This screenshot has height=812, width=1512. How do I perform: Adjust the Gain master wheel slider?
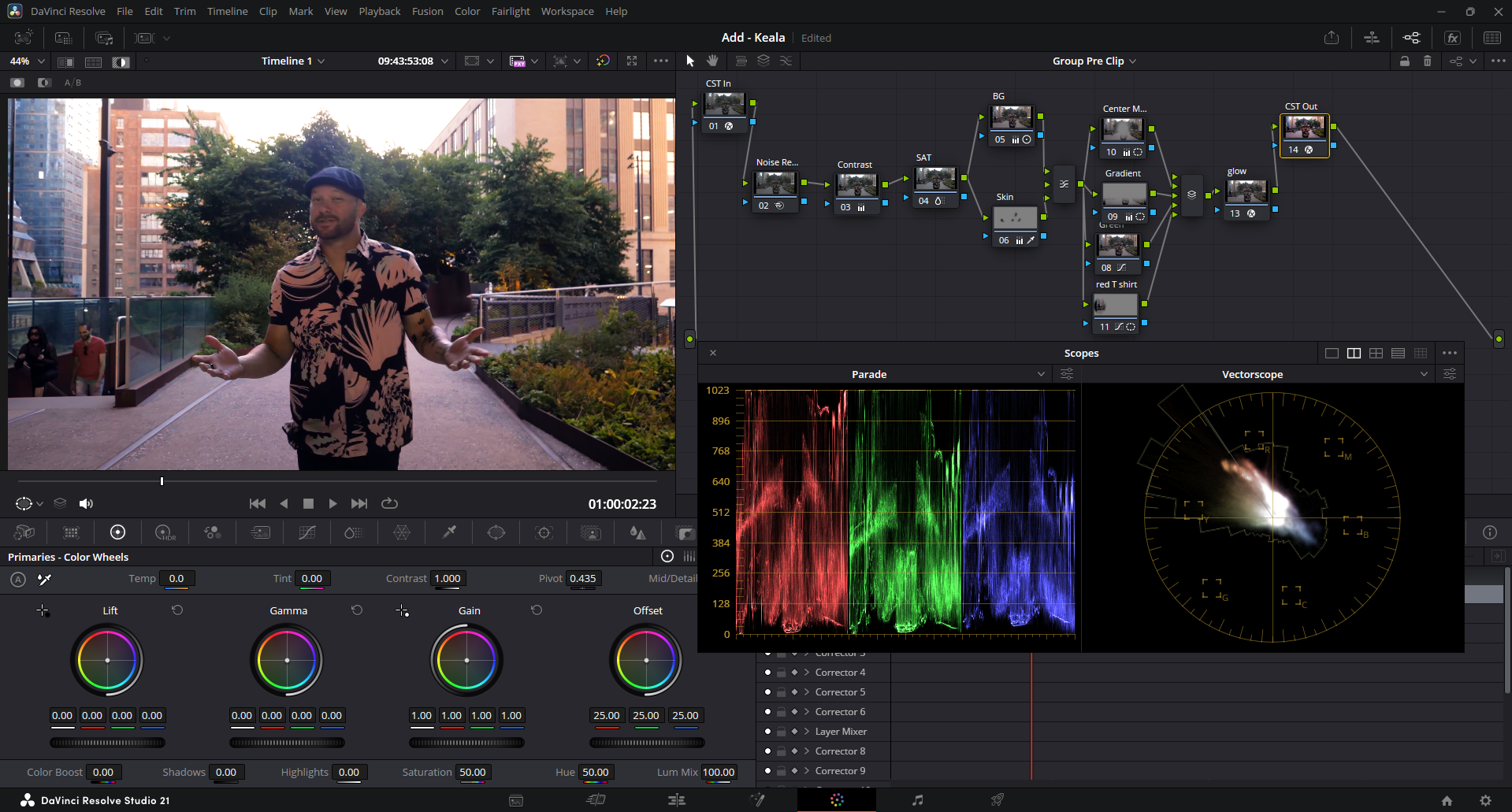466,743
